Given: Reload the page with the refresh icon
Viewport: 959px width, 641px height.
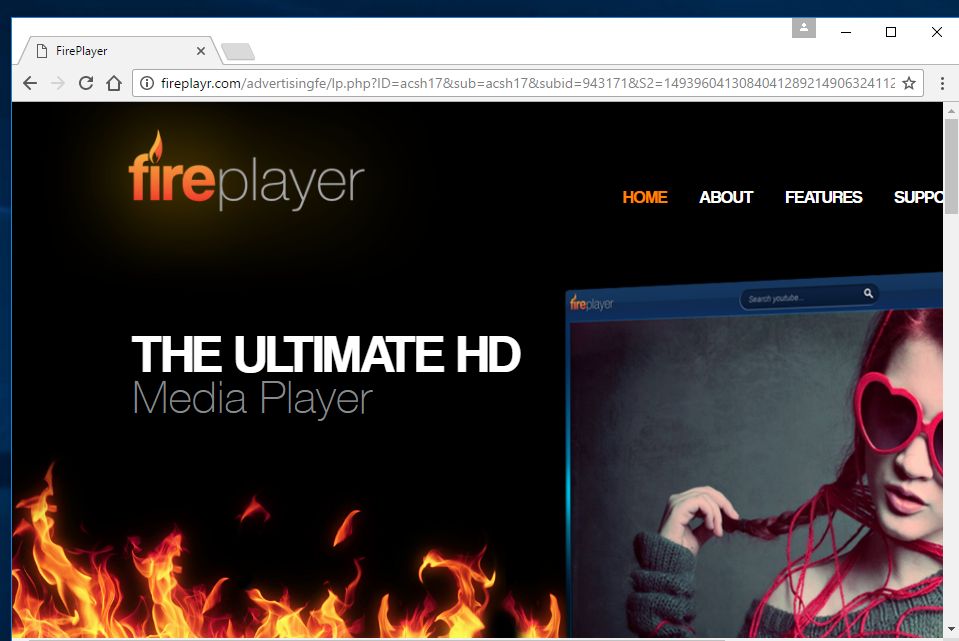Looking at the screenshot, I should click(86, 83).
